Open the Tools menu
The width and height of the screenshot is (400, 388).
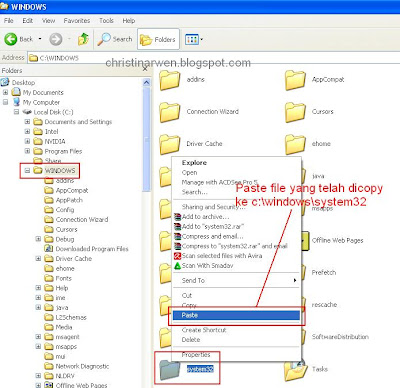coord(106,21)
